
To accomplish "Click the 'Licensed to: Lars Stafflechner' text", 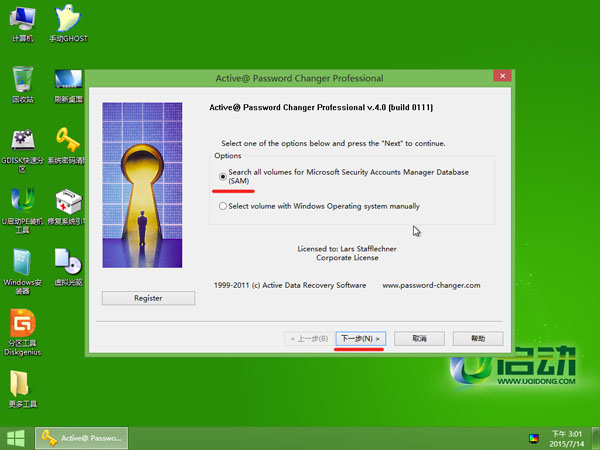I will click(x=347, y=249).
